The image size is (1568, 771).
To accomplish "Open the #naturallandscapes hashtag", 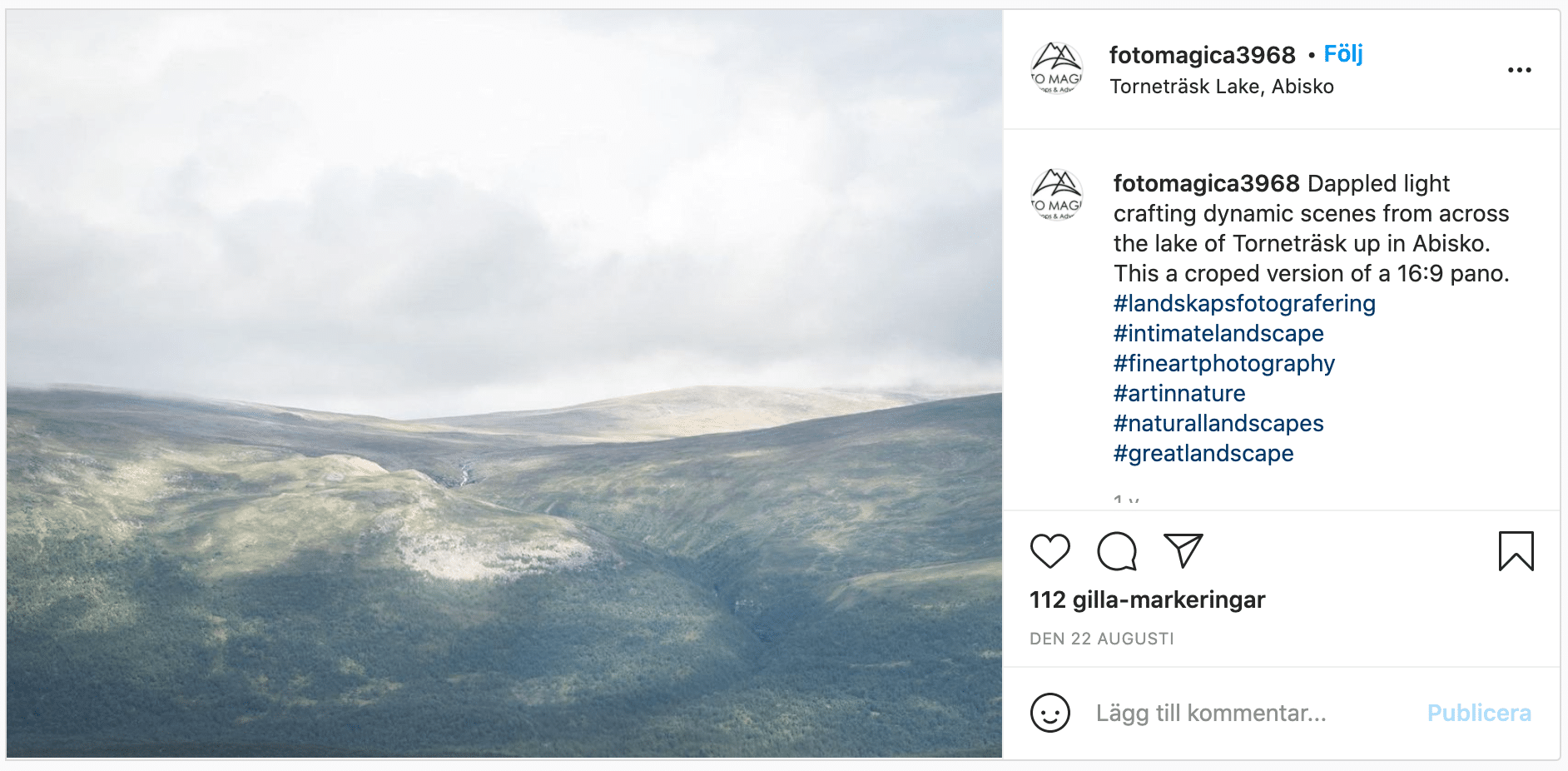I will [1218, 423].
